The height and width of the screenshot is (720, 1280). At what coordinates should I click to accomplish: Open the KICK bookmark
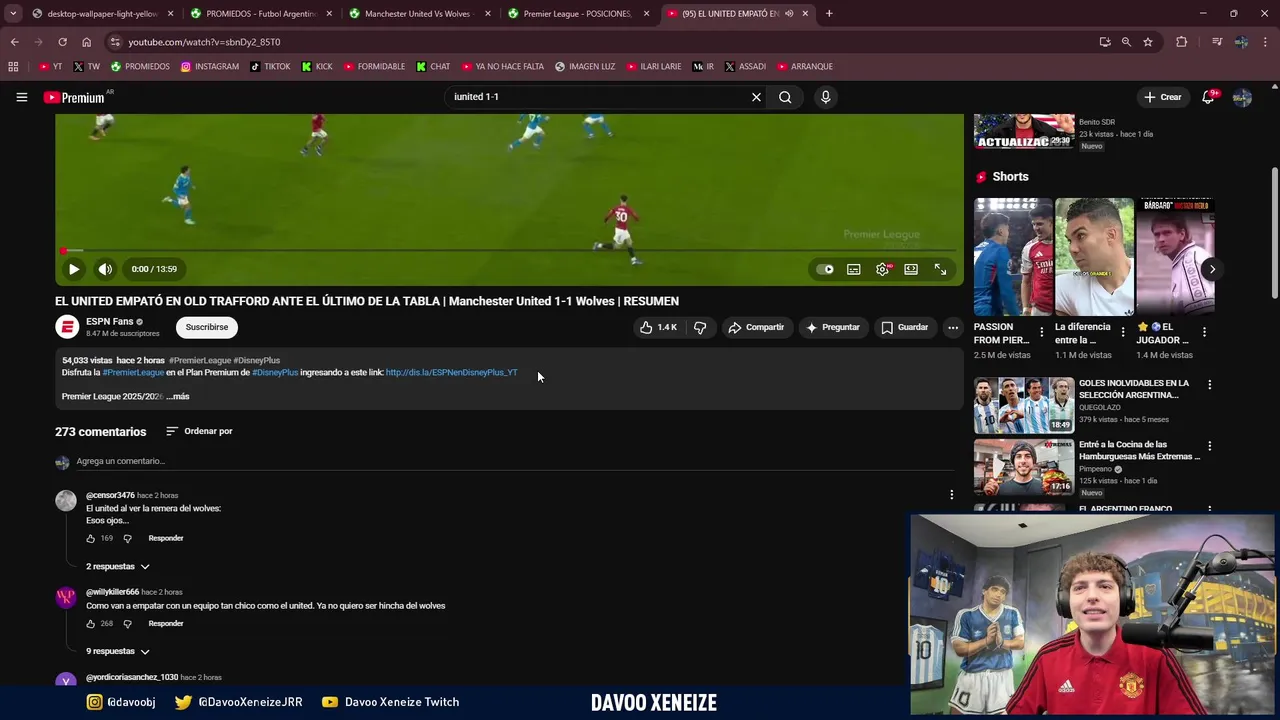(x=318, y=67)
